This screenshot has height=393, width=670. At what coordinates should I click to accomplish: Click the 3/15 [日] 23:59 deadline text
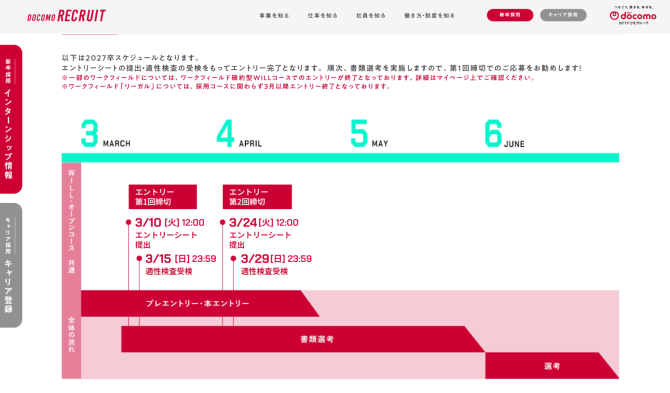(x=181, y=259)
